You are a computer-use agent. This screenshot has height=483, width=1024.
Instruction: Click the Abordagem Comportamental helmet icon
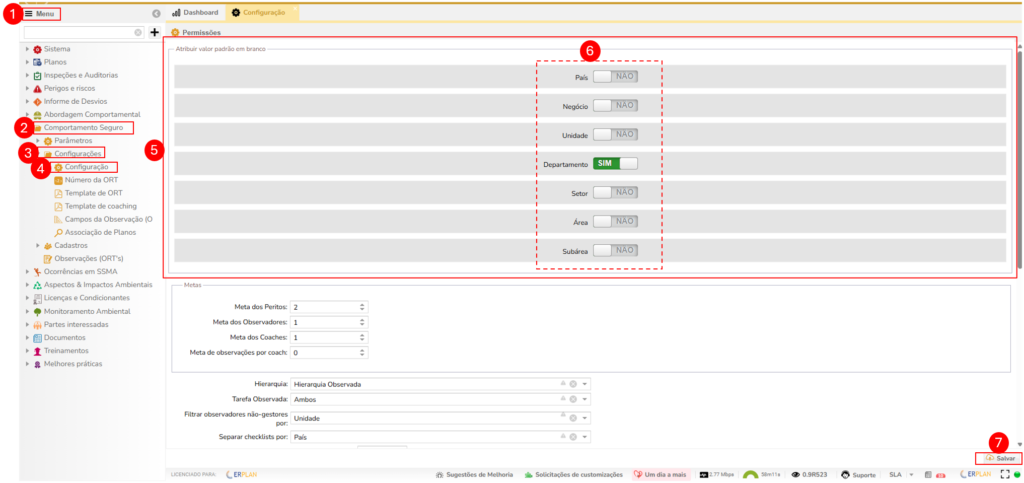click(x=37, y=114)
